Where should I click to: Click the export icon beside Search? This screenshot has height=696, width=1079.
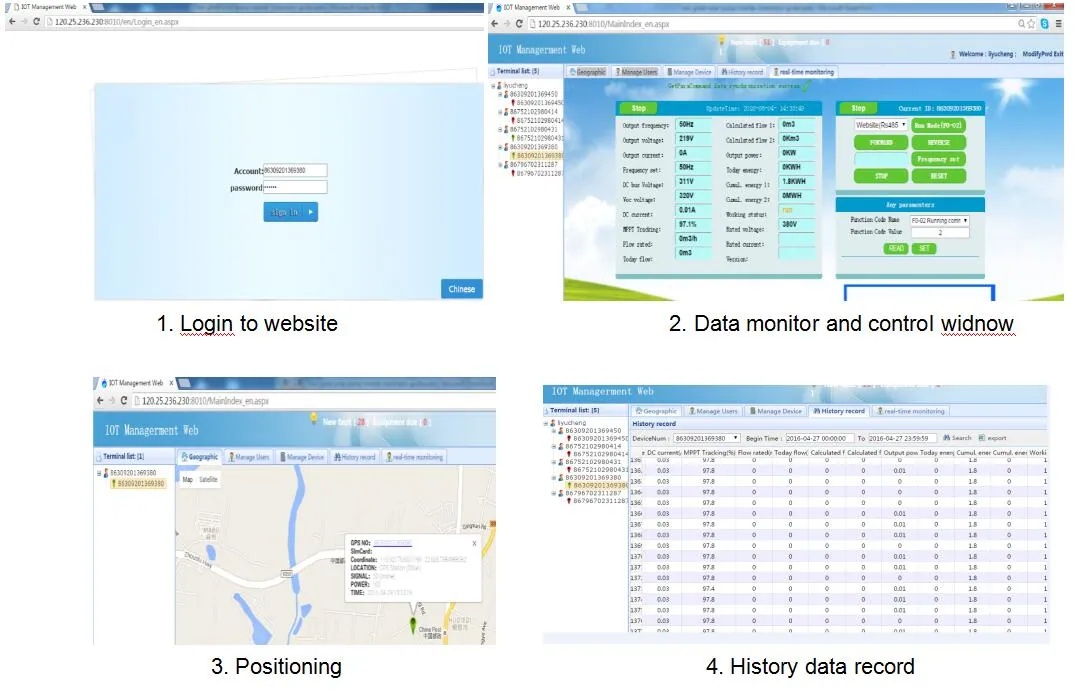pos(982,438)
